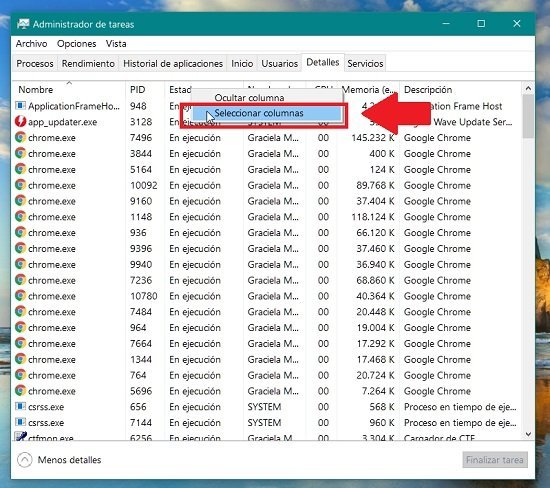Click the Menos detalles label
550x488 pixels.
tap(69, 460)
